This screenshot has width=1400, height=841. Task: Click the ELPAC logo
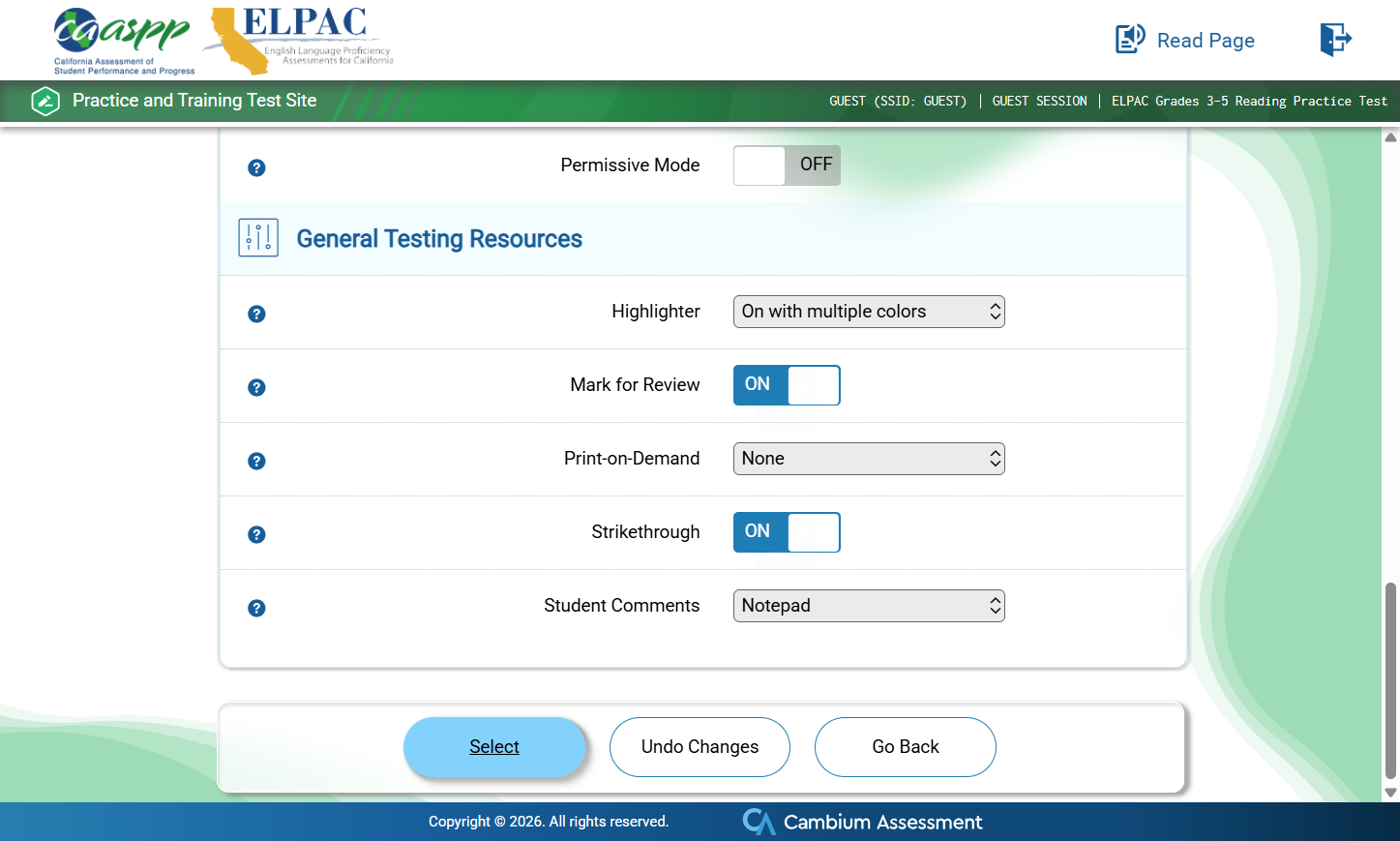tap(300, 41)
